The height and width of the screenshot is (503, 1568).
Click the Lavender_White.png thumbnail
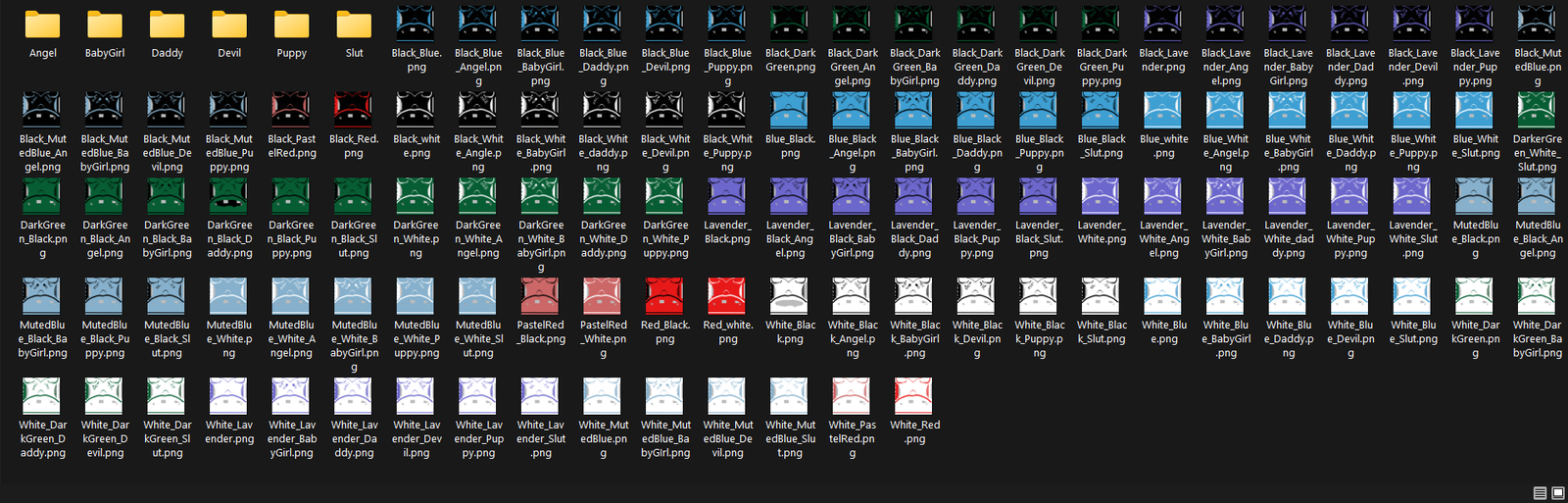[1101, 197]
